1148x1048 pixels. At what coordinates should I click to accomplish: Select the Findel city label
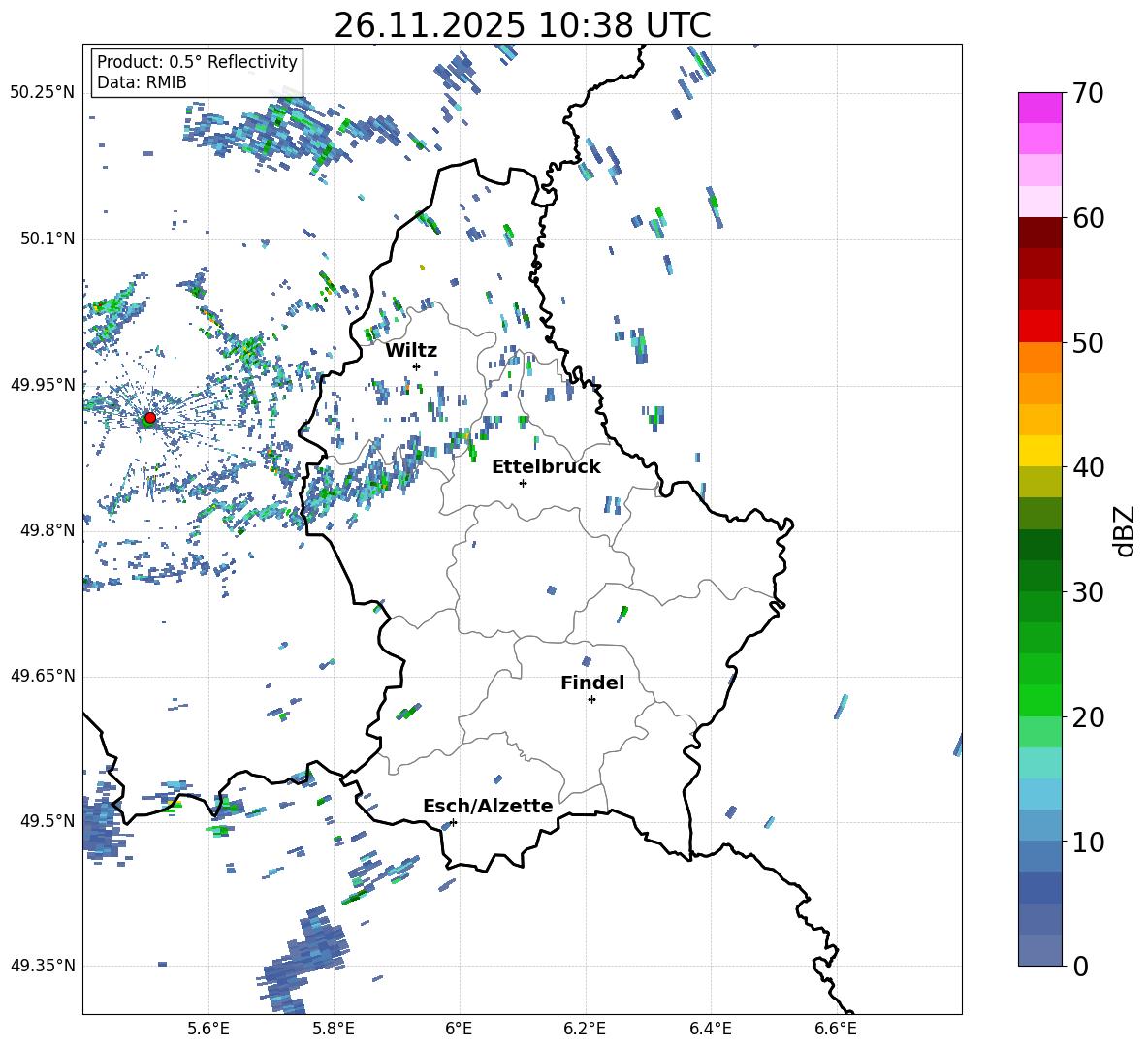pyautogui.click(x=592, y=683)
